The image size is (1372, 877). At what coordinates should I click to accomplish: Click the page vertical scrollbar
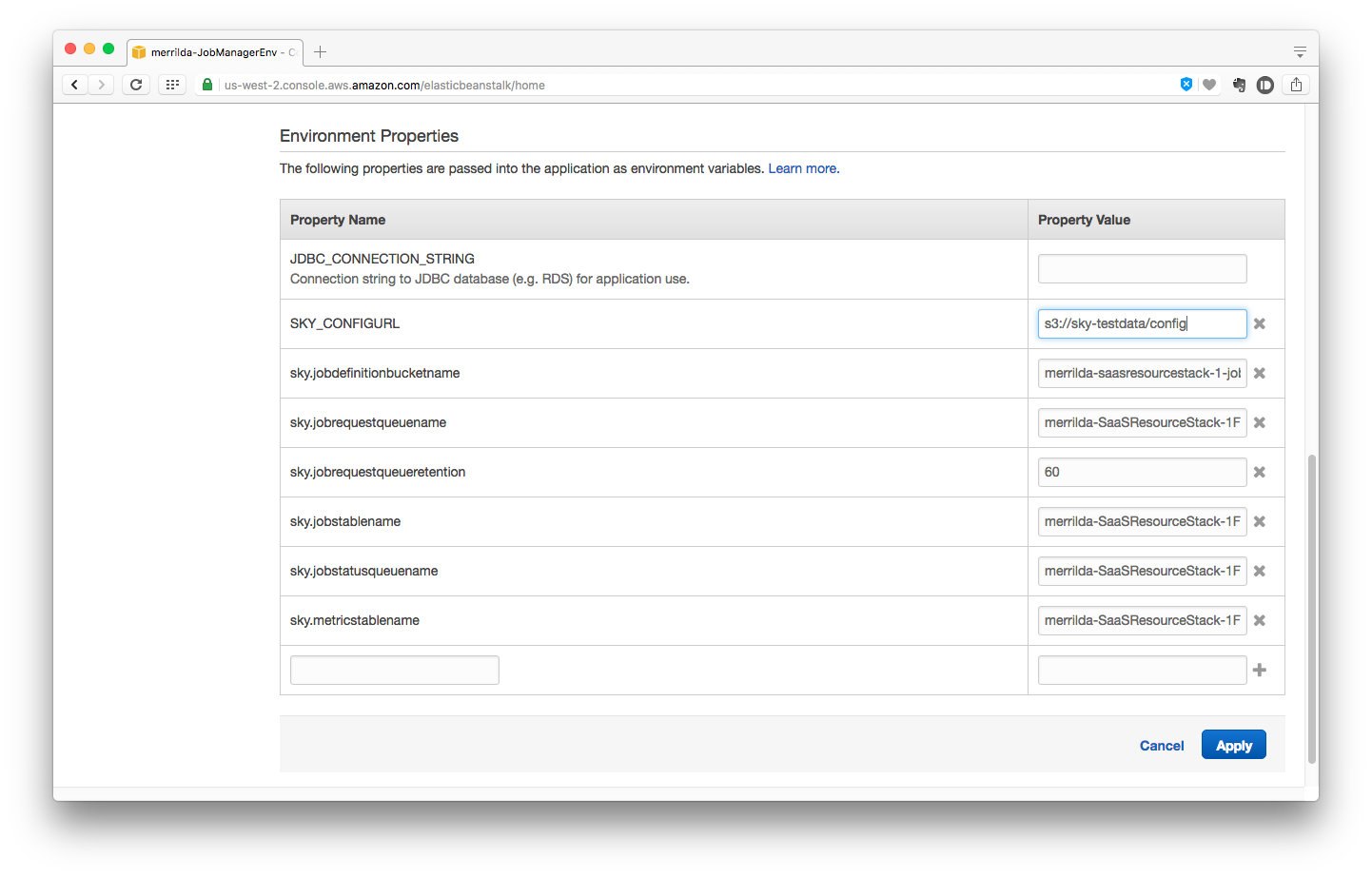(x=1312, y=609)
